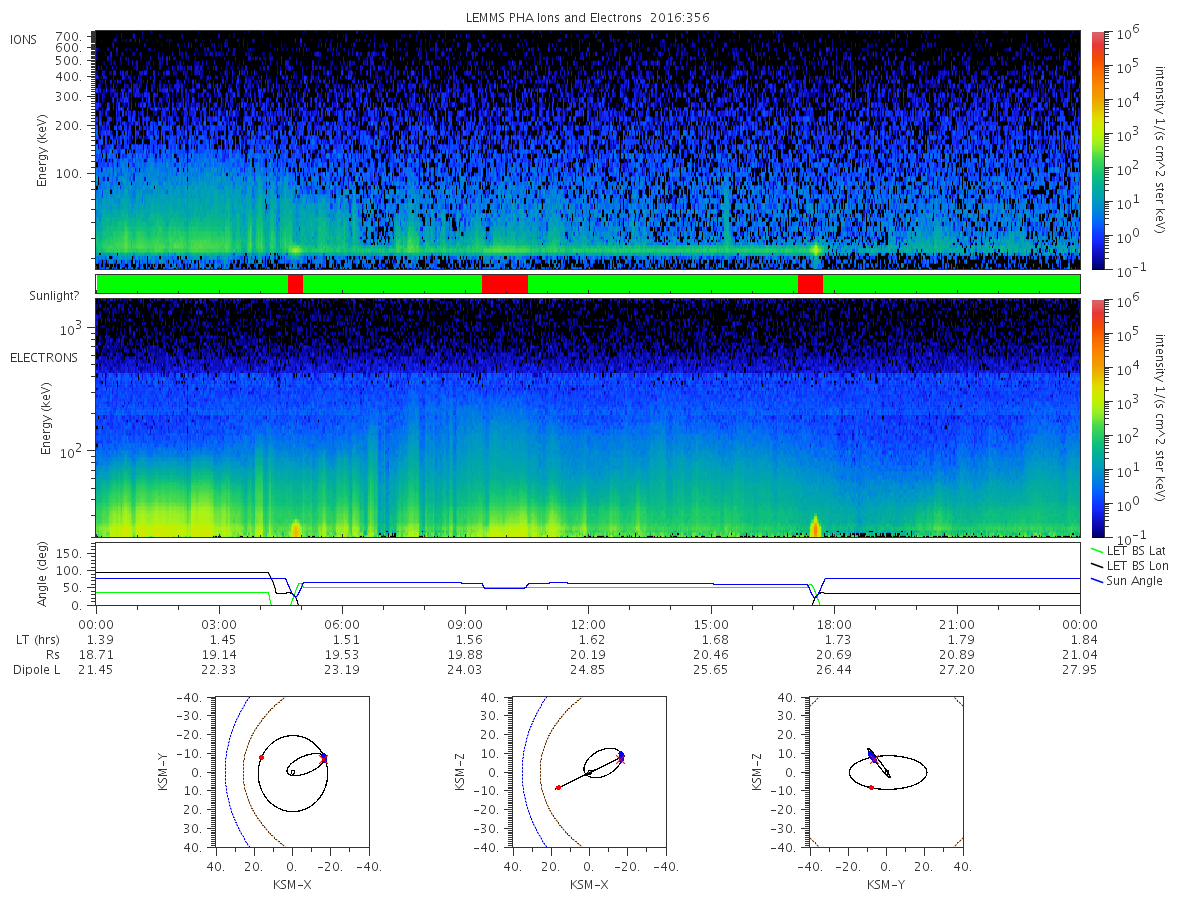This screenshot has width=1200, height=900.
Task: Click the LET BS Lon legend entry
Action: click(x=1129, y=566)
